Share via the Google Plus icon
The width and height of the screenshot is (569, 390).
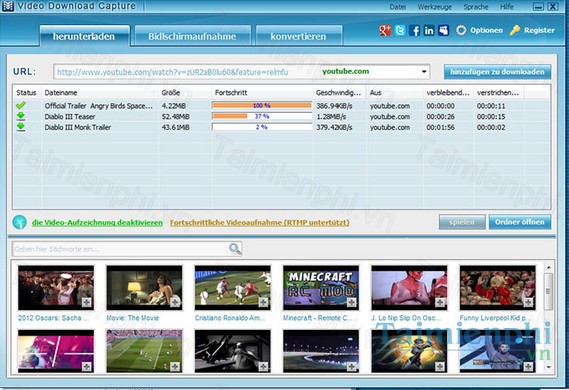point(385,30)
